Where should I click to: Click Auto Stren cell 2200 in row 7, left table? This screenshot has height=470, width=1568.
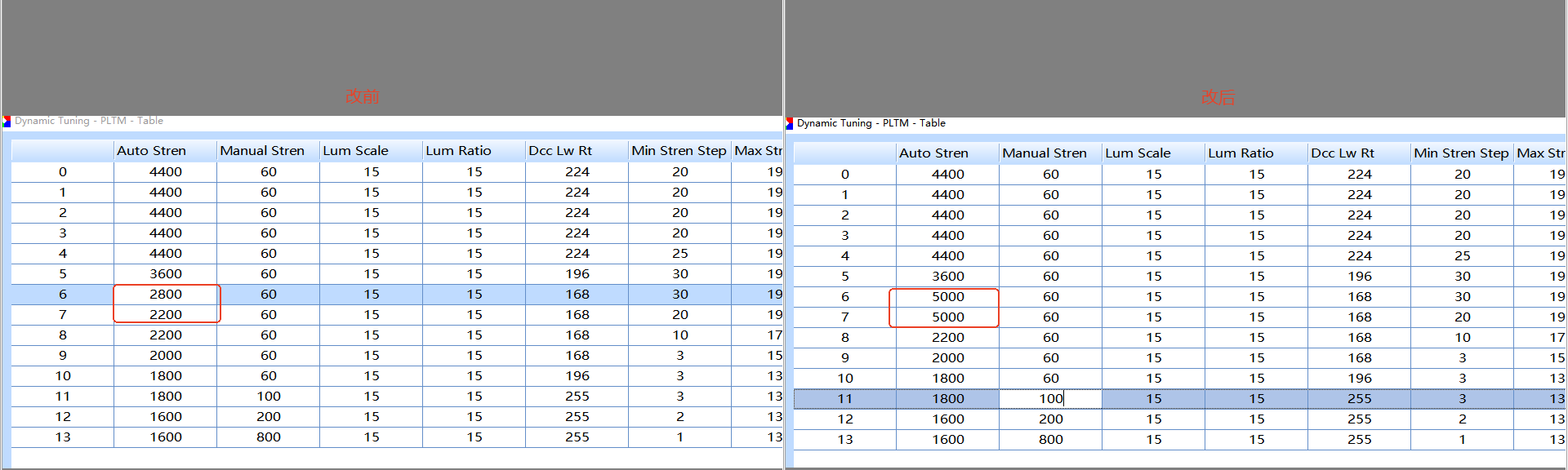click(x=165, y=315)
